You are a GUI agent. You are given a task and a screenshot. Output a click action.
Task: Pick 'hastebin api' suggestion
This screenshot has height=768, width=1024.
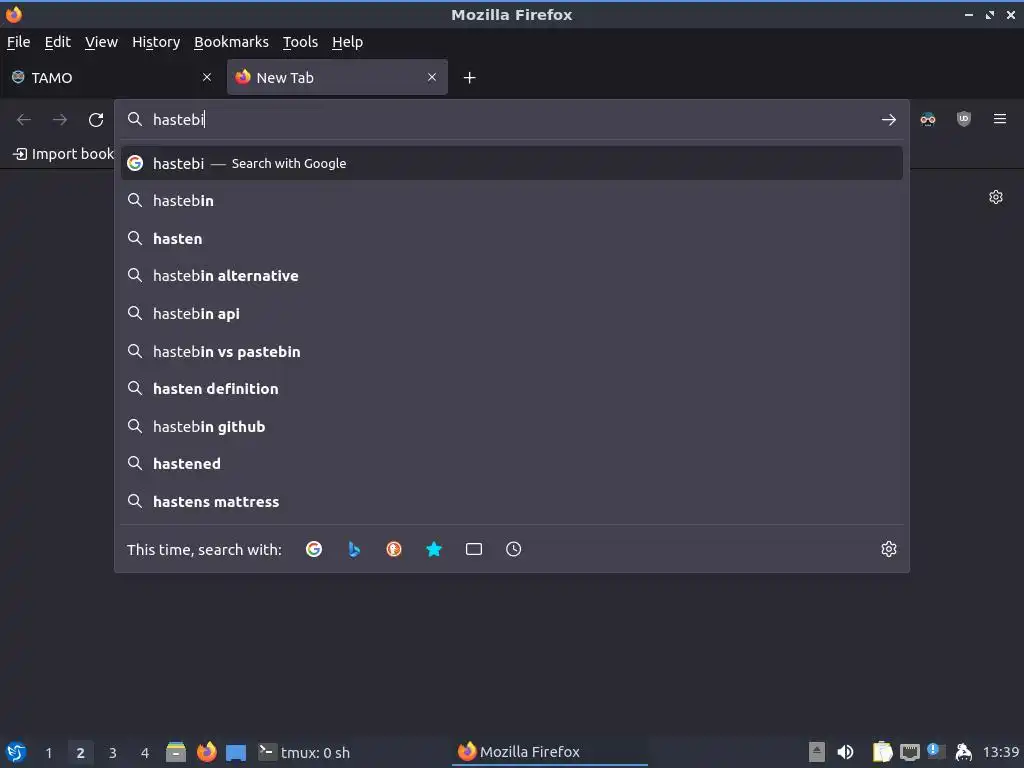point(511,313)
